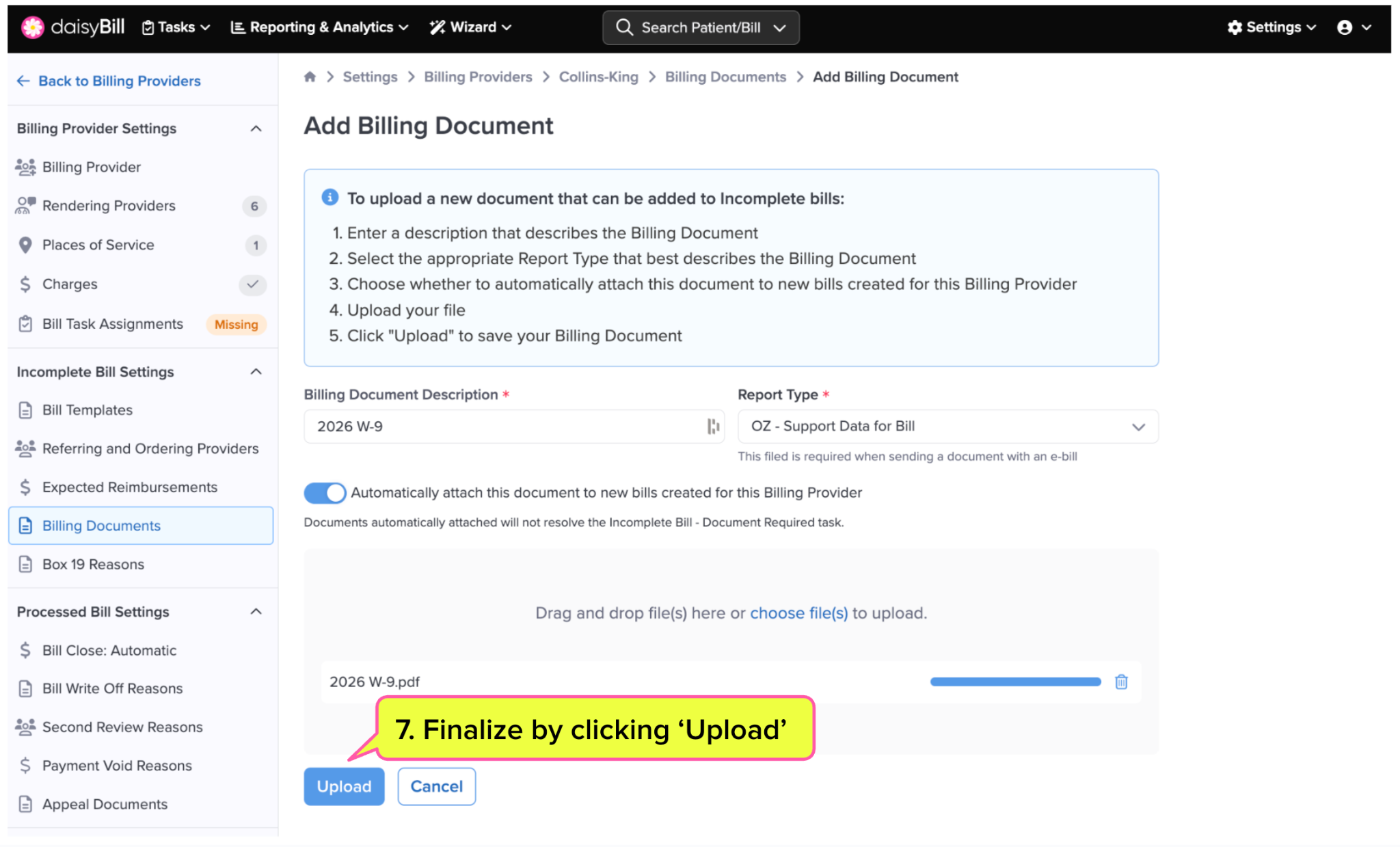This screenshot has width=1400, height=847.
Task: Open the Report Type dropdown
Action: point(947,427)
